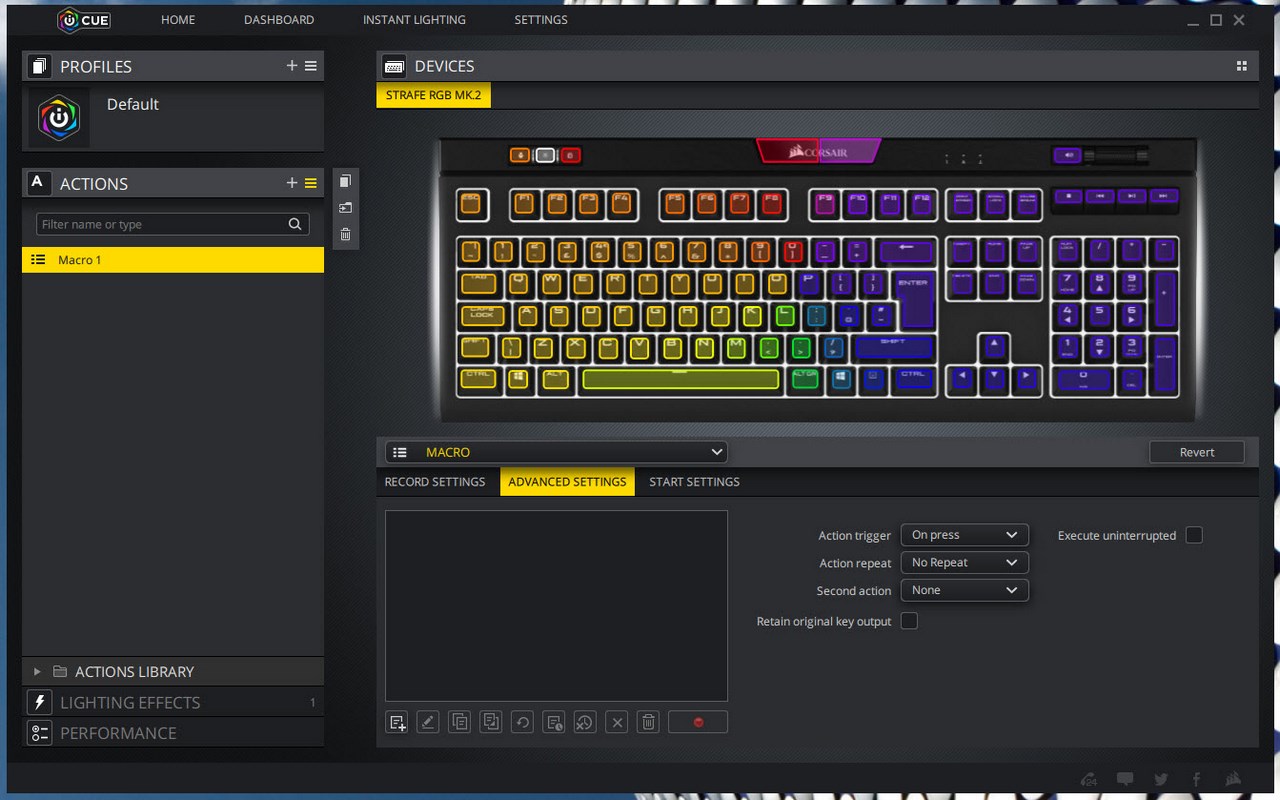The height and width of the screenshot is (800, 1280).
Task: Expand the Lighting Effects section
Action: pyautogui.click(x=173, y=702)
